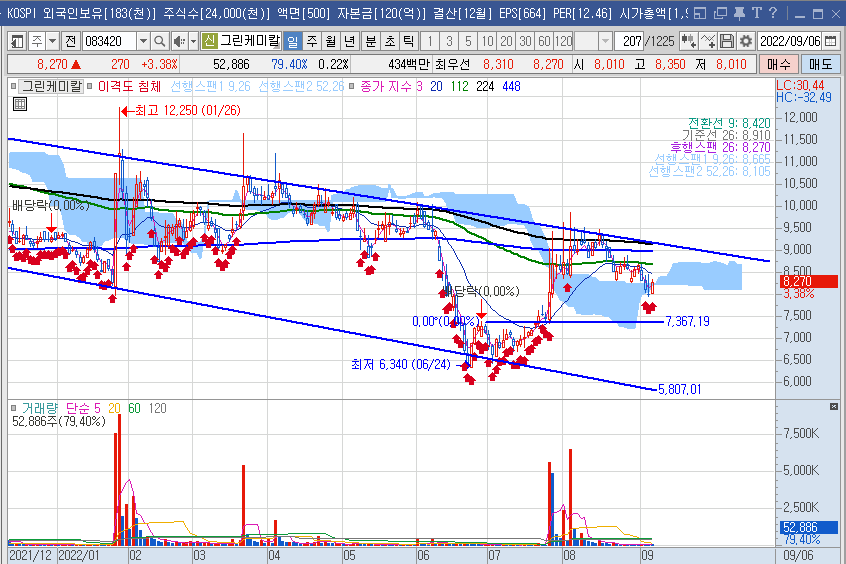846x564 pixels.
Task: Open the calendar date picker icon
Action: (x=831, y=41)
